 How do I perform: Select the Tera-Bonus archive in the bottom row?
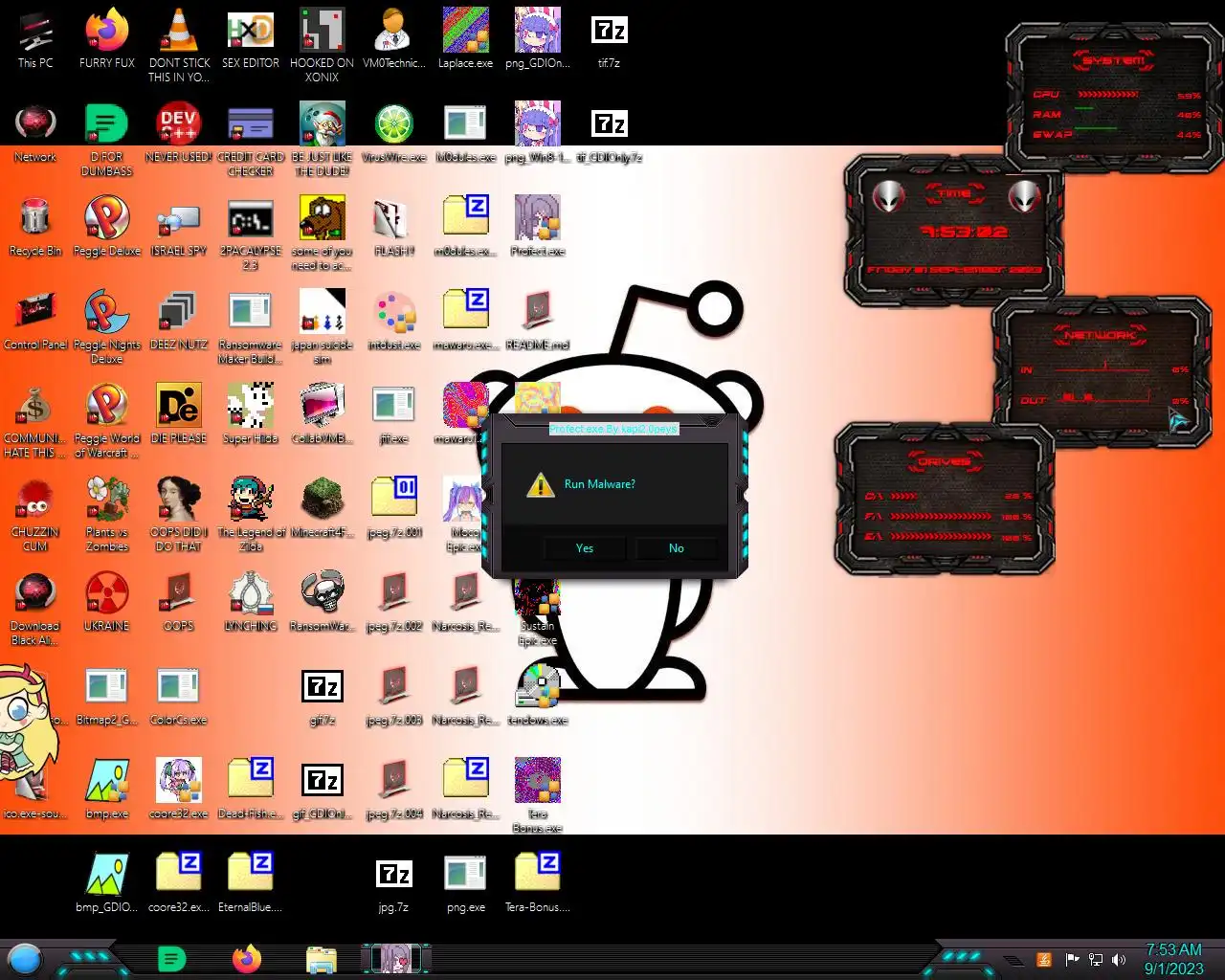point(537,881)
